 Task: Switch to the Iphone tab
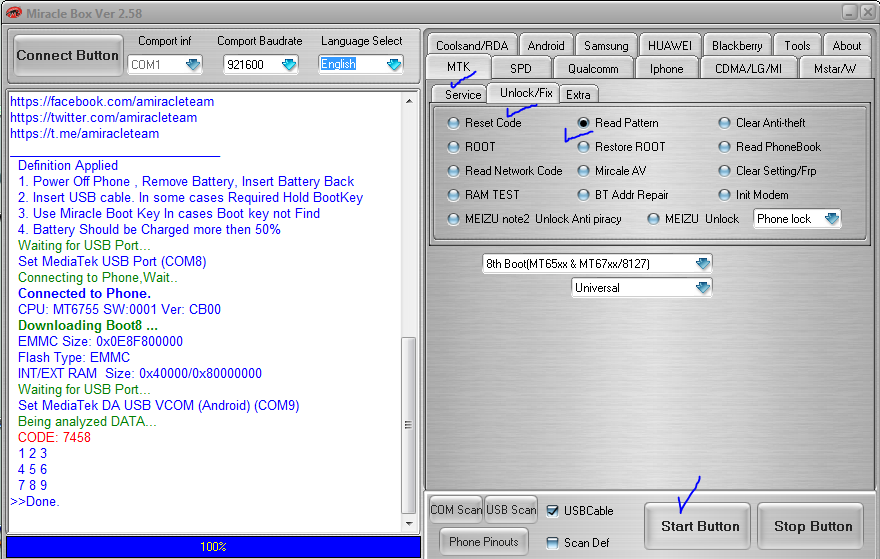click(x=667, y=68)
